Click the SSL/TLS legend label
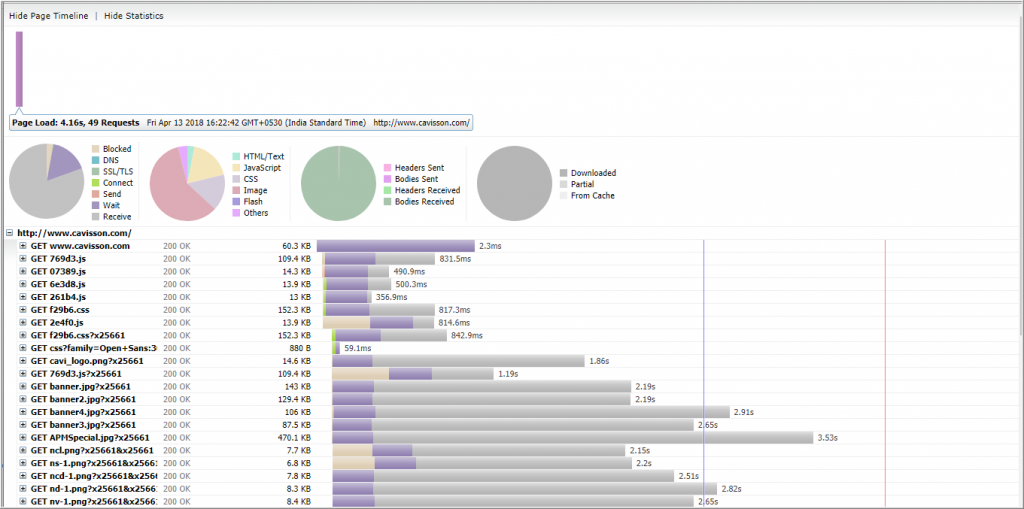The height and width of the screenshot is (509, 1024). pos(117,171)
